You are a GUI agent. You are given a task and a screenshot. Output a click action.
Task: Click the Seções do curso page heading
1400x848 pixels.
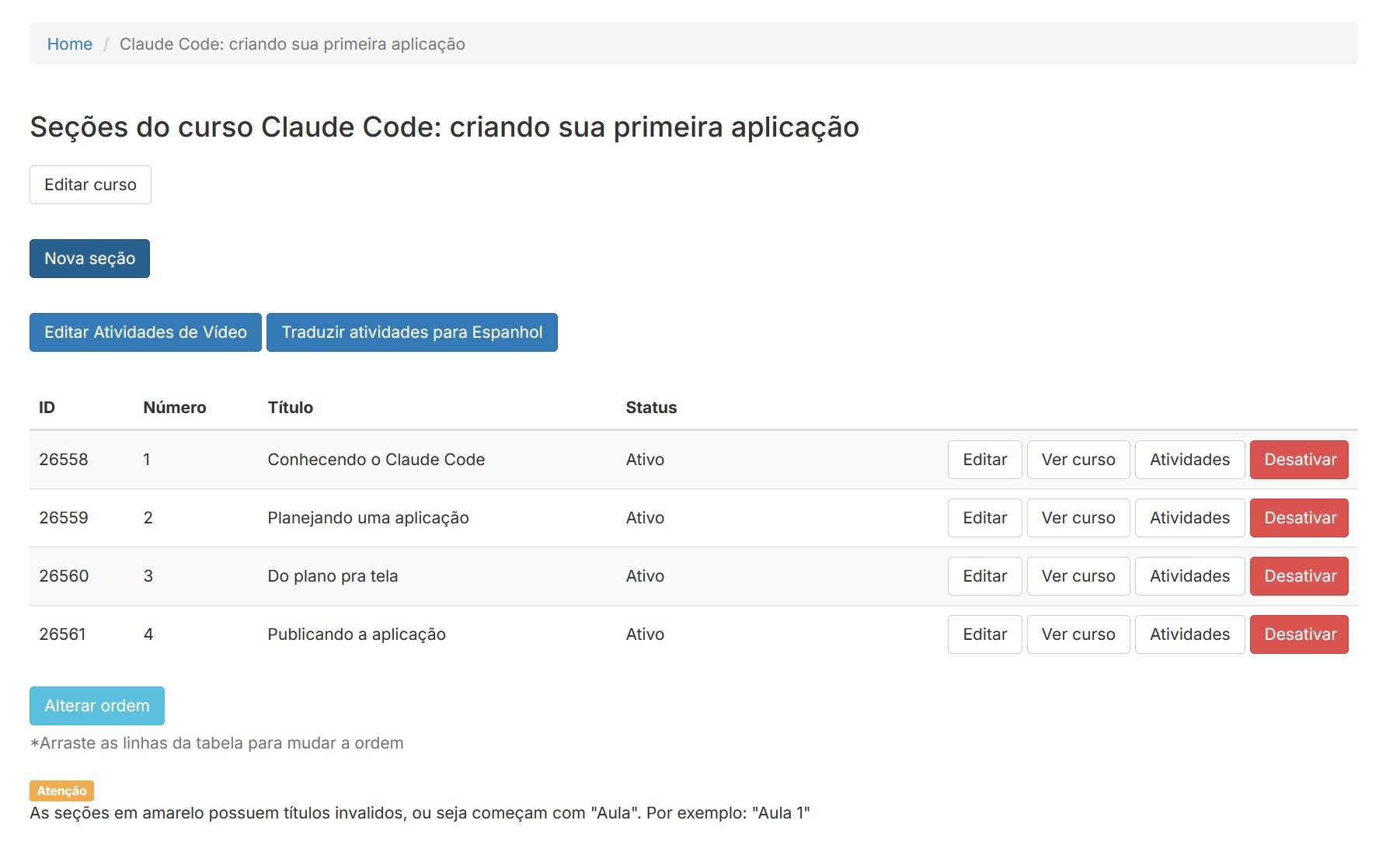coord(444,127)
